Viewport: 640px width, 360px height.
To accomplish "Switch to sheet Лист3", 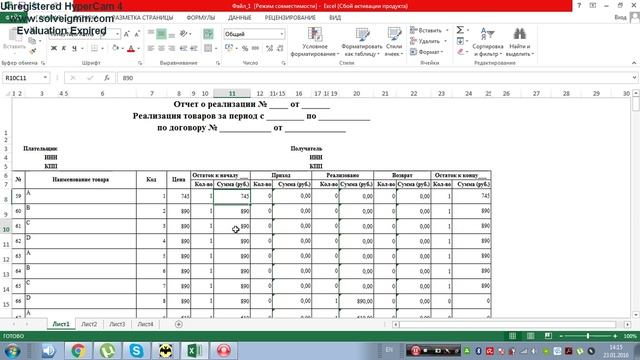I will [x=117, y=324].
